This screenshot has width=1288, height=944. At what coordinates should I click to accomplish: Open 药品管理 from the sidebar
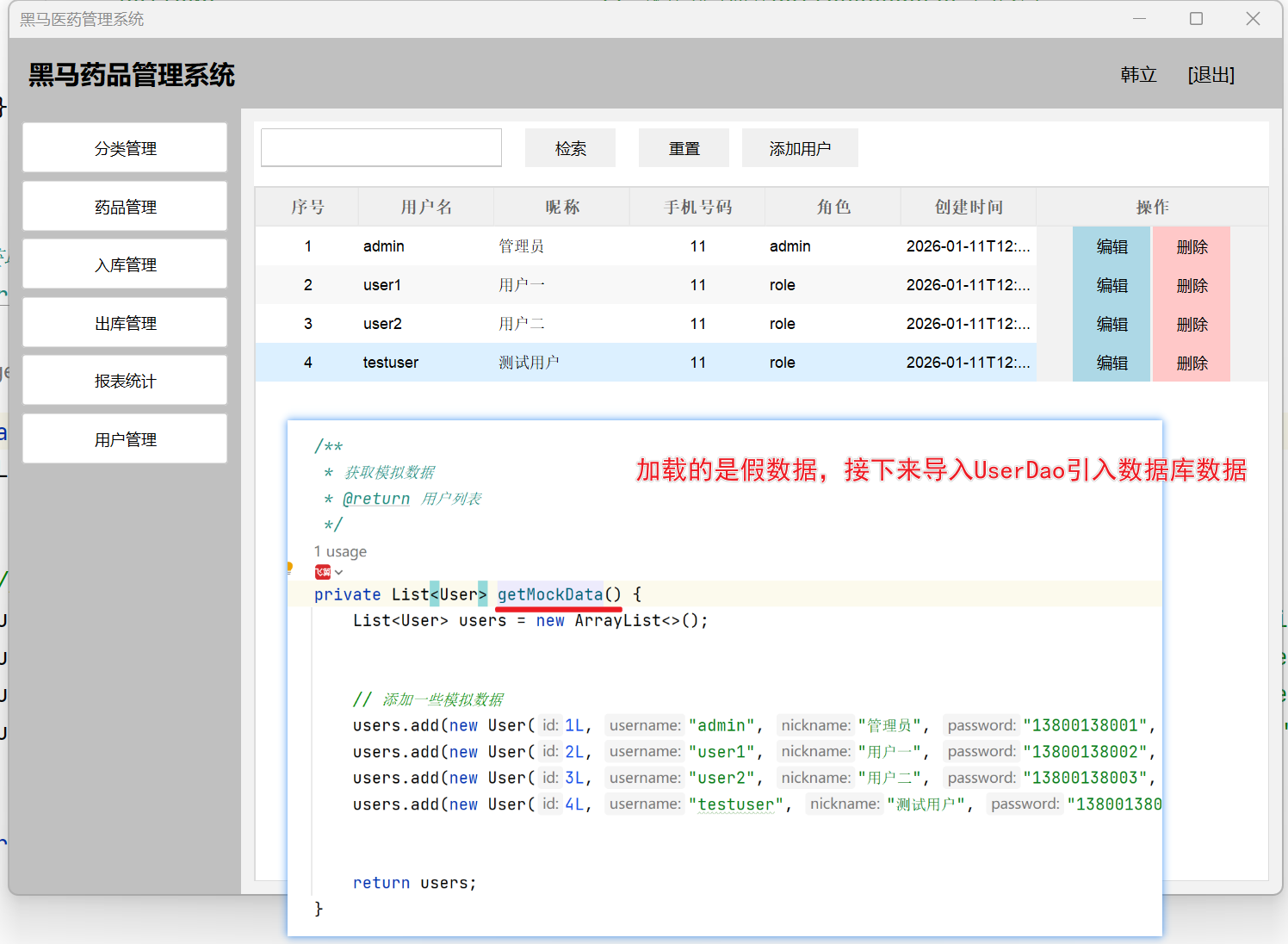tap(125, 207)
